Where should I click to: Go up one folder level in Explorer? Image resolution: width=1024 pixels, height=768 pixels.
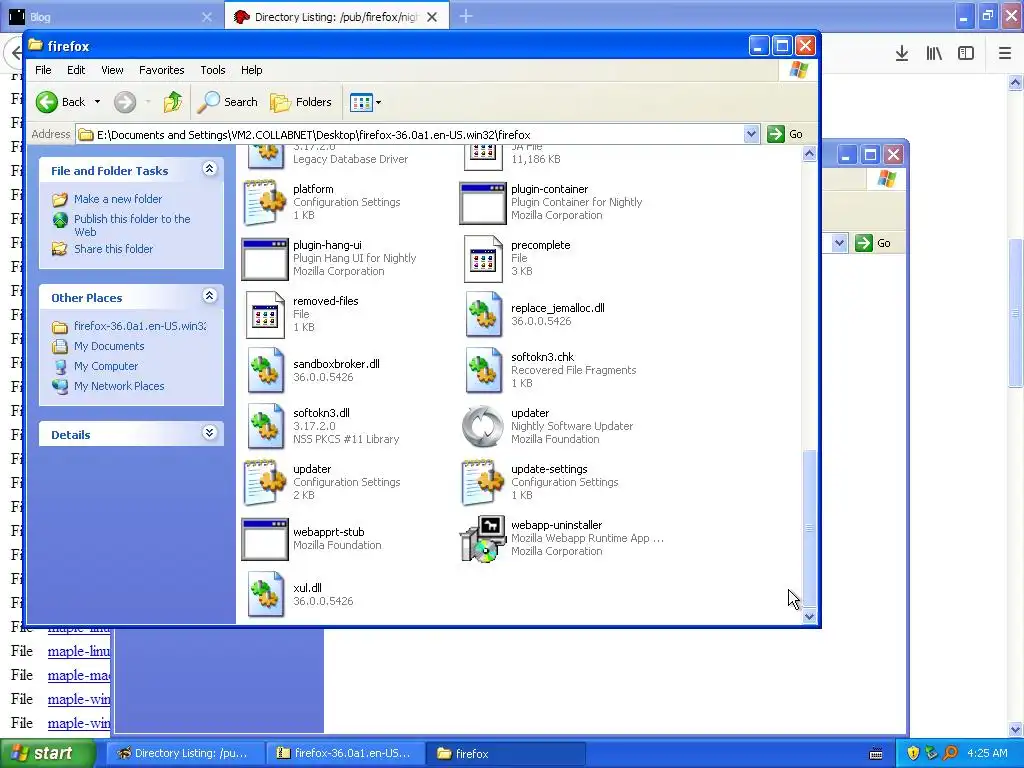pos(173,102)
